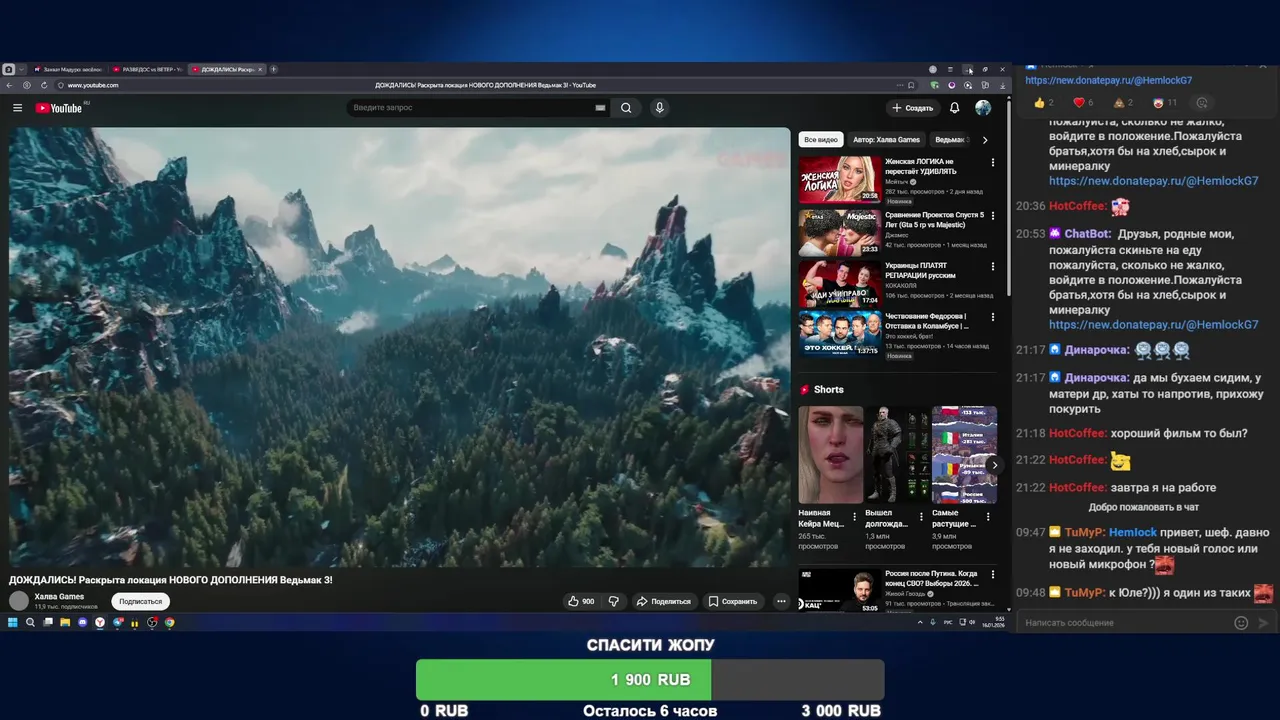Open the Халва Games channel avatar
This screenshot has width=1280, height=720.
[19, 601]
